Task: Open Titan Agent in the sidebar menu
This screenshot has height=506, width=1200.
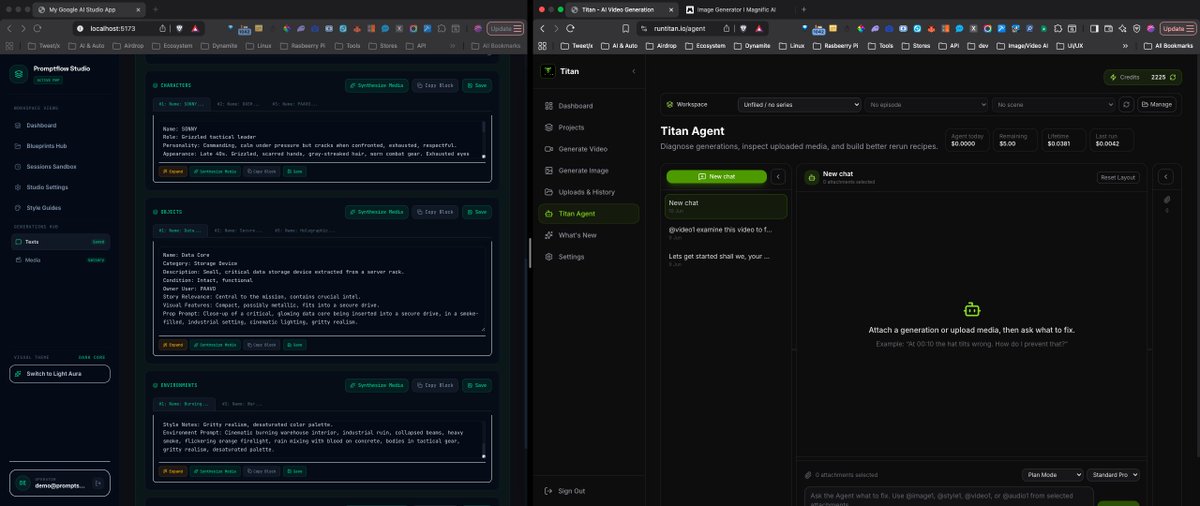Action: [588, 213]
